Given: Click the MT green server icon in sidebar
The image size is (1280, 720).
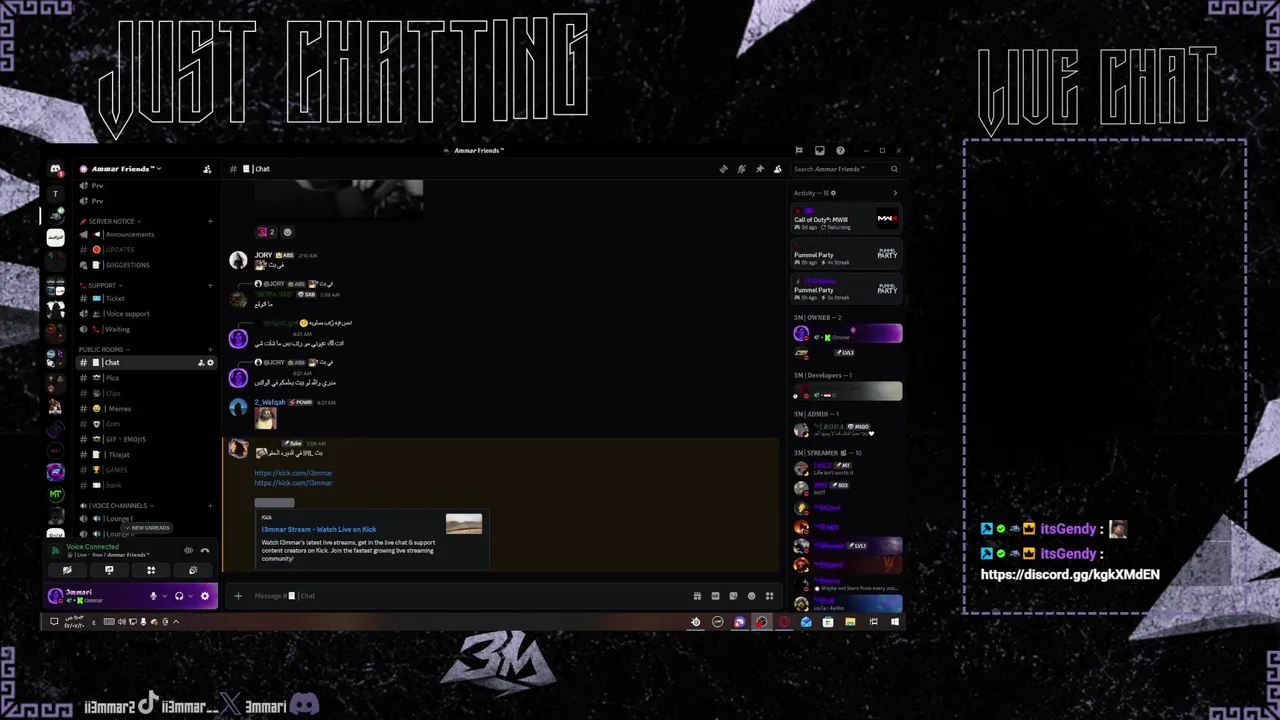Looking at the screenshot, I should point(55,494).
